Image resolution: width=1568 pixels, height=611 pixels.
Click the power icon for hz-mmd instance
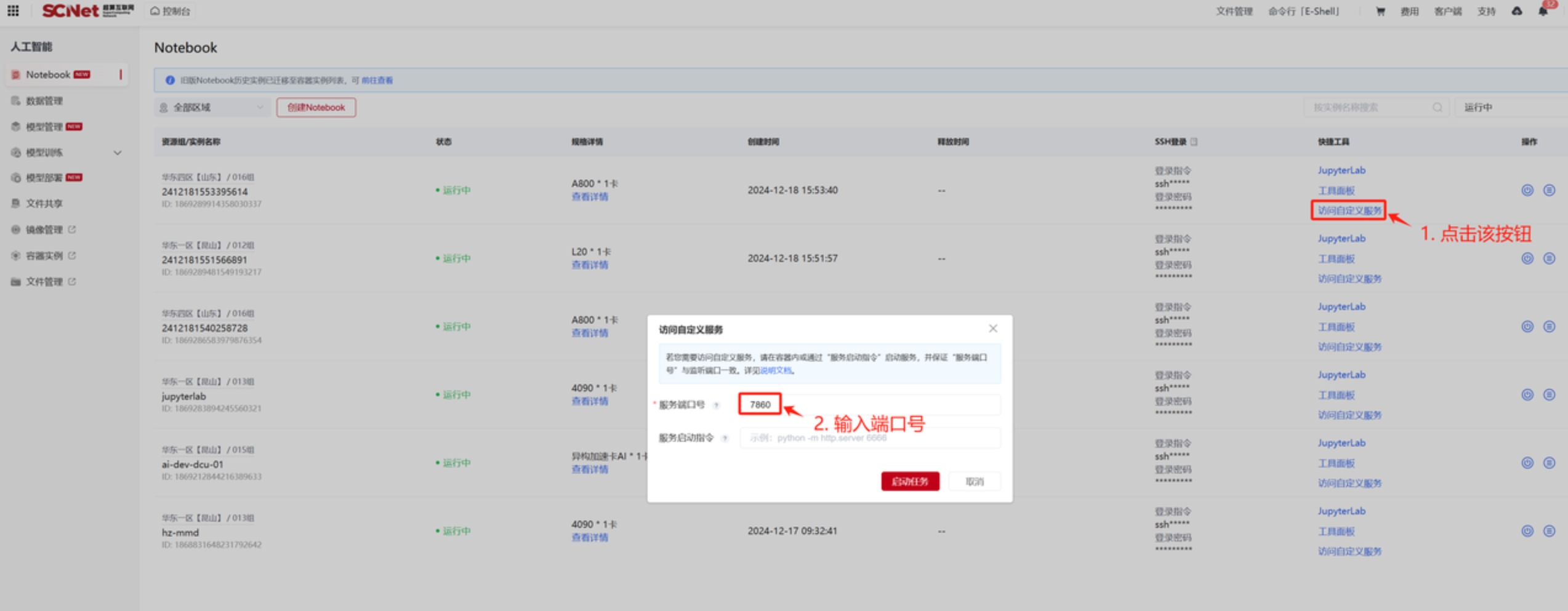[x=1527, y=531]
